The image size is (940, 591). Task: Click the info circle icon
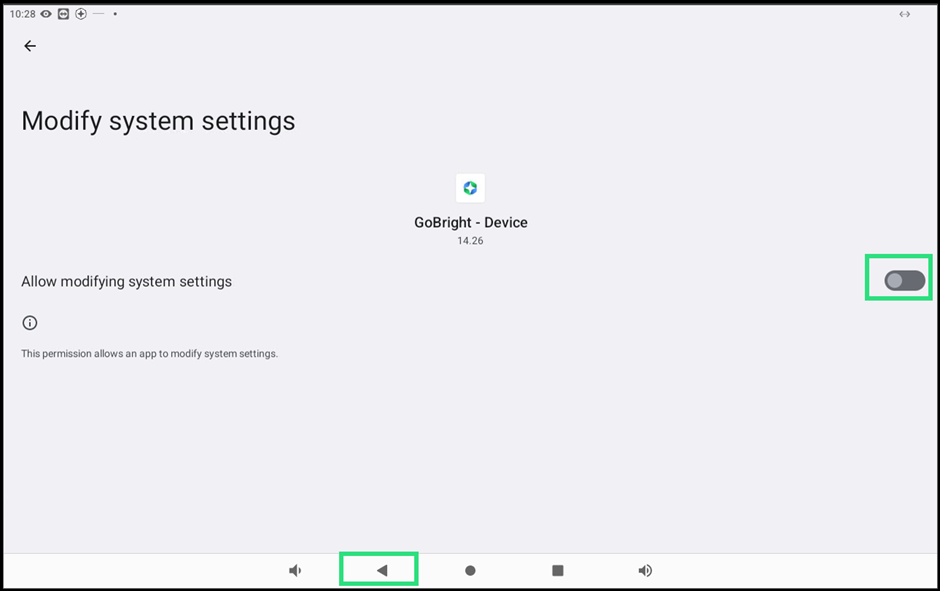pyautogui.click(x=30, y=323)
